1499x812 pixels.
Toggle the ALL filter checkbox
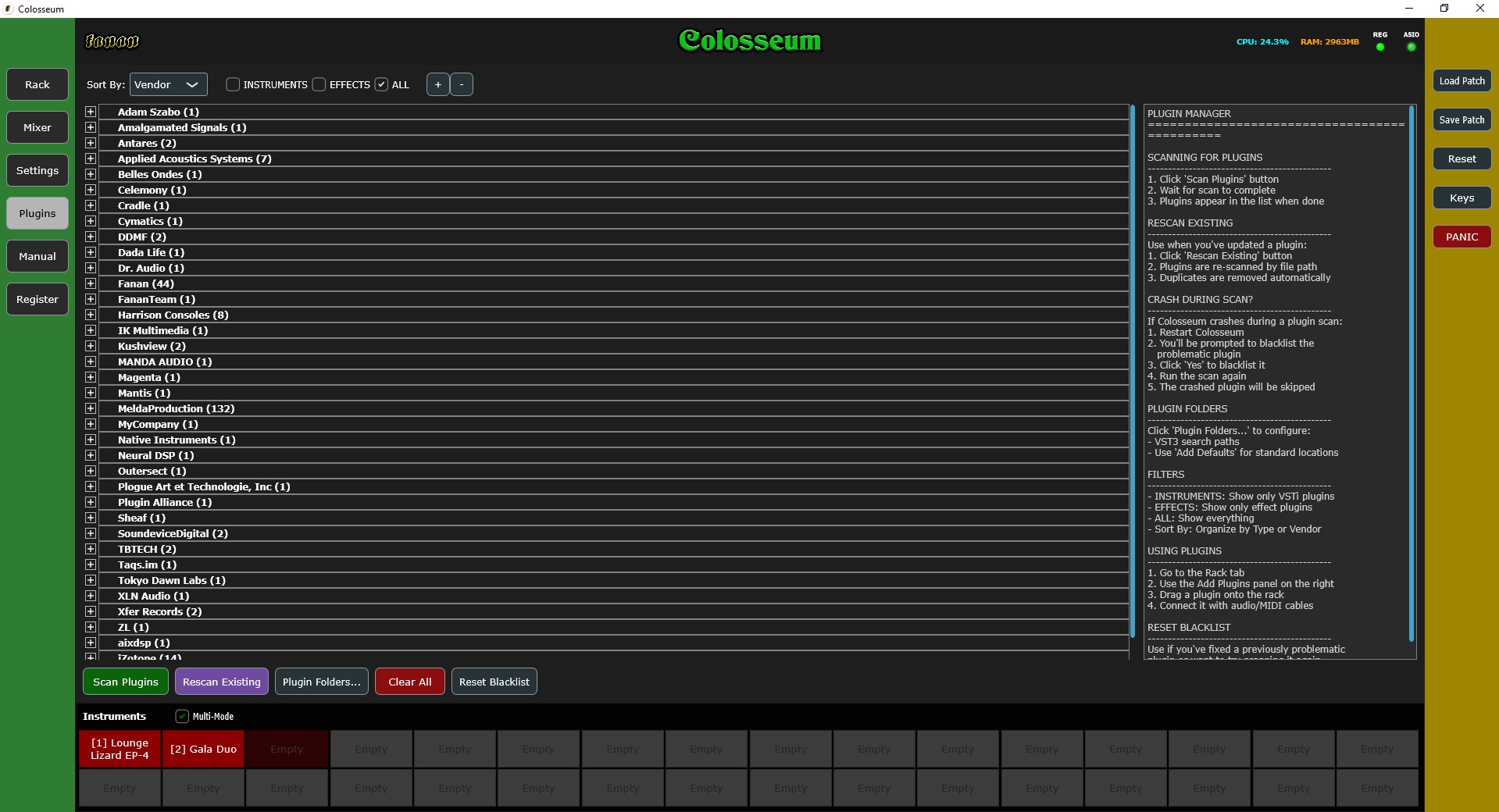[x=381, y=84]
